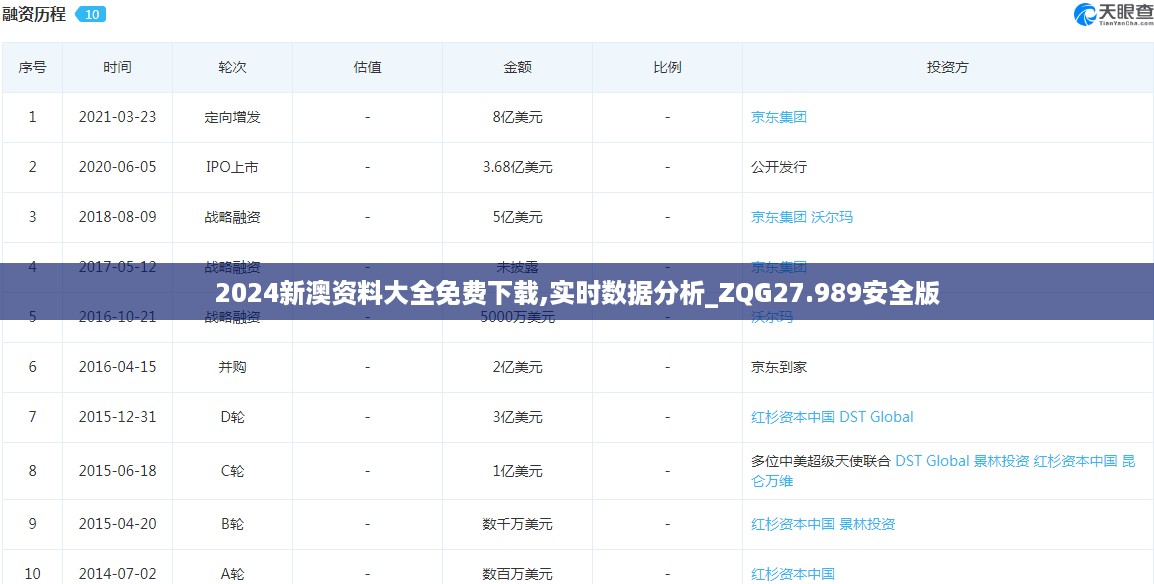Viewport: 1154px width, 584px height.
Task: Click the 金额 column header
Action: coord(517,67)
